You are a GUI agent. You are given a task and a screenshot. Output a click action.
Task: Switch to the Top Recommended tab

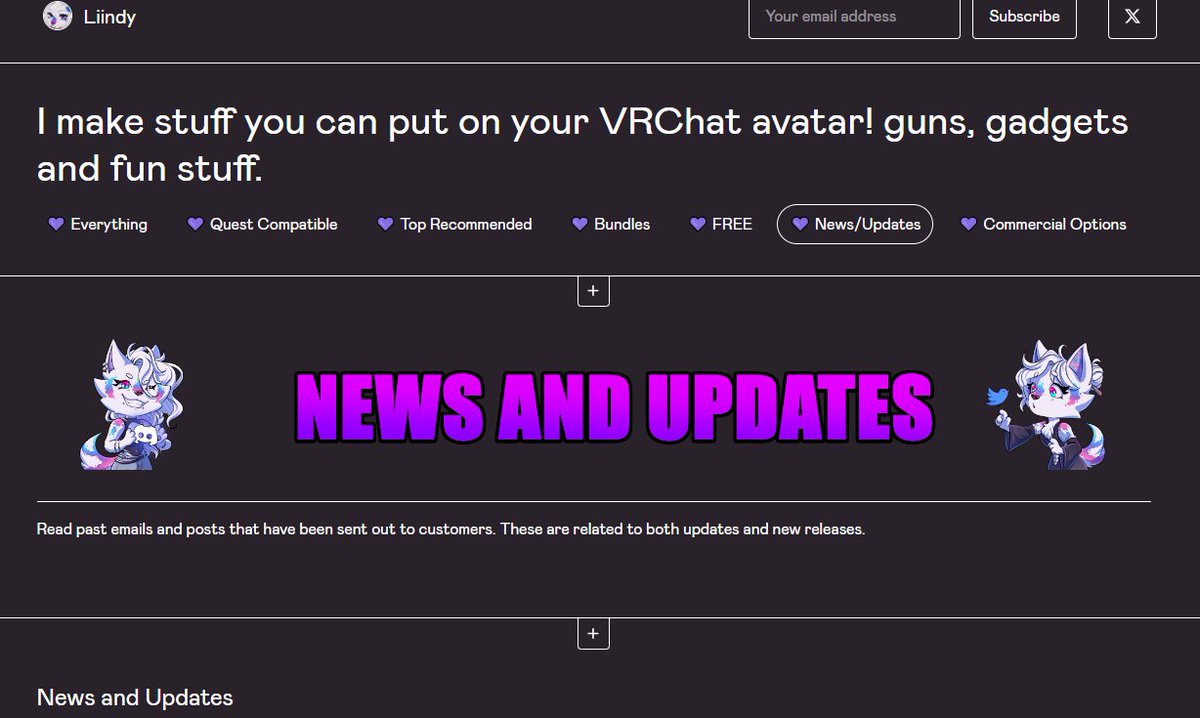click(455, 224)
